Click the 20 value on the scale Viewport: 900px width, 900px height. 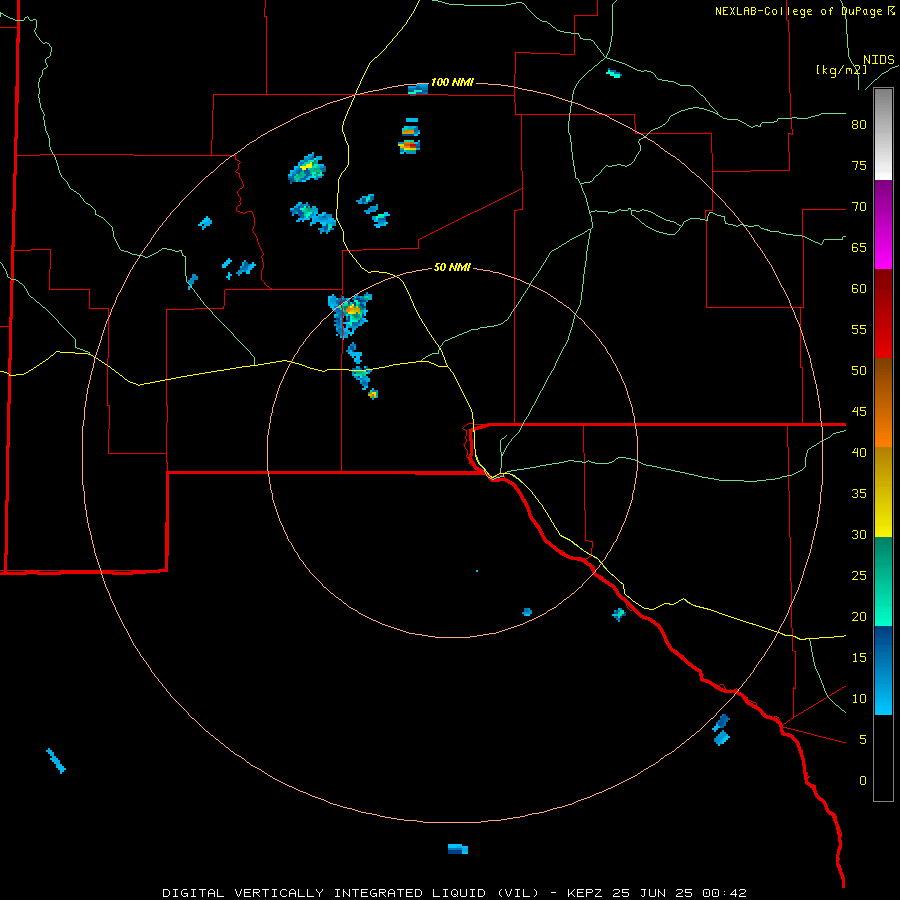point(859,616)
